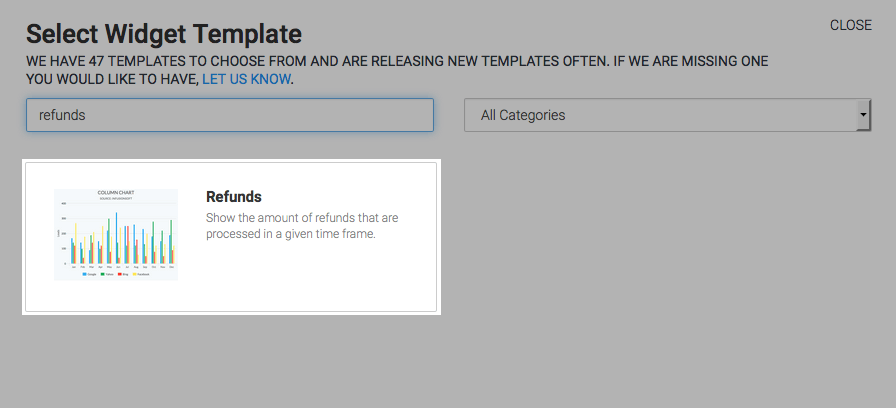This screenshot has height=408, width=896.
Task: Close the Select Widget Template dialog
Action: (850, 25)
